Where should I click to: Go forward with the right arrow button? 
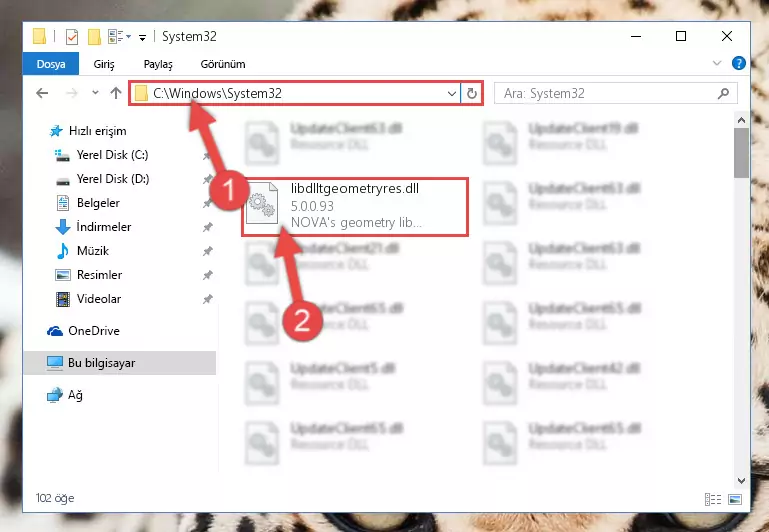point(72,93)
